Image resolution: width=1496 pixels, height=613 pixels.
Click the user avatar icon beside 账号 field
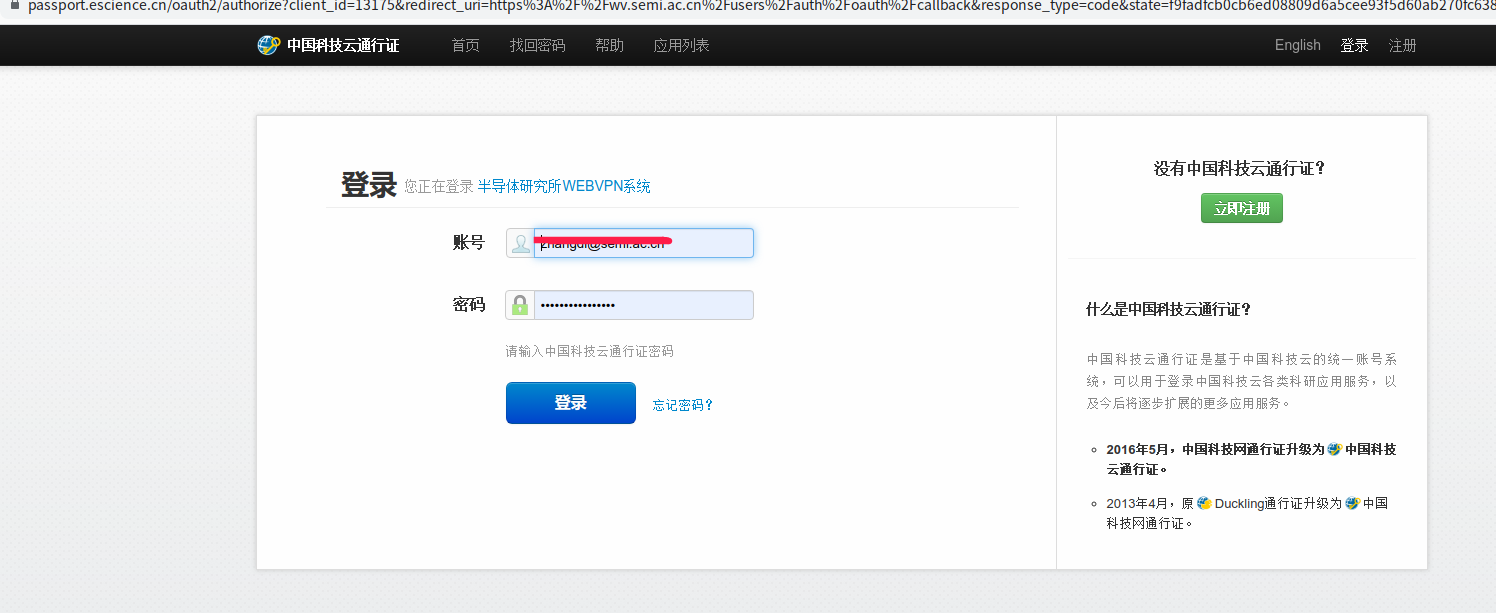tap(520, 243)
